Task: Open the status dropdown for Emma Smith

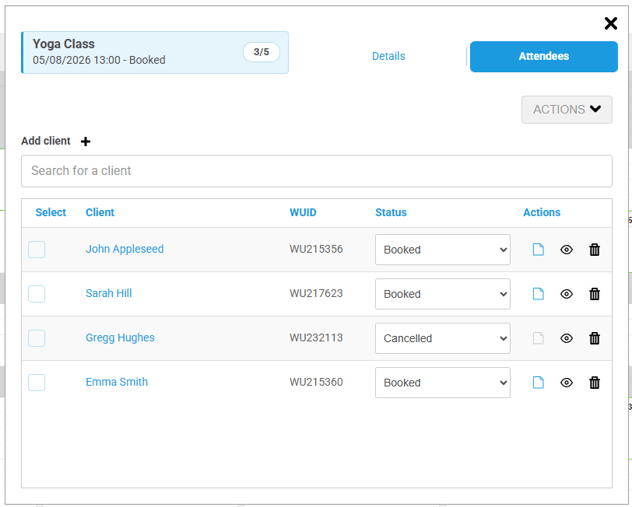Action: coord(443,382)
